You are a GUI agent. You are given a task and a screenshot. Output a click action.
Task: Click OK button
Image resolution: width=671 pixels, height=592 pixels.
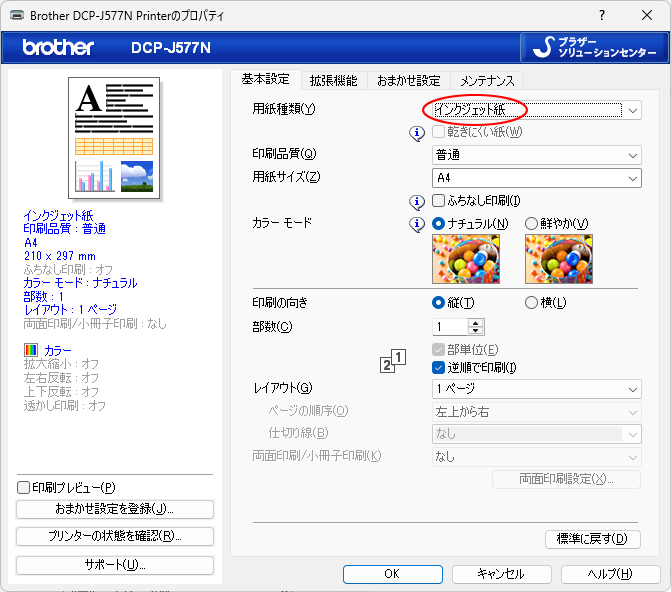(x=392, y=574)
